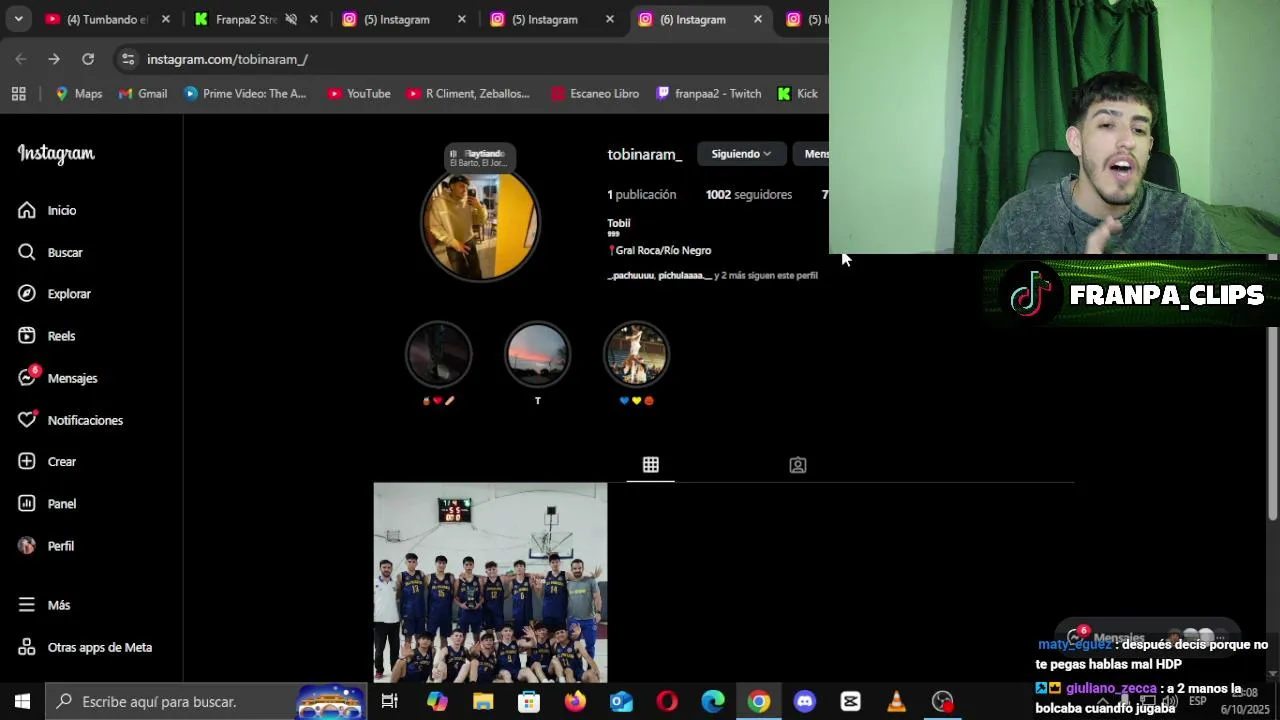The height and width of the screenshot is (720, 1280).
Task: Open Perfil avatar in sidebar
Action: click(46, 546)
